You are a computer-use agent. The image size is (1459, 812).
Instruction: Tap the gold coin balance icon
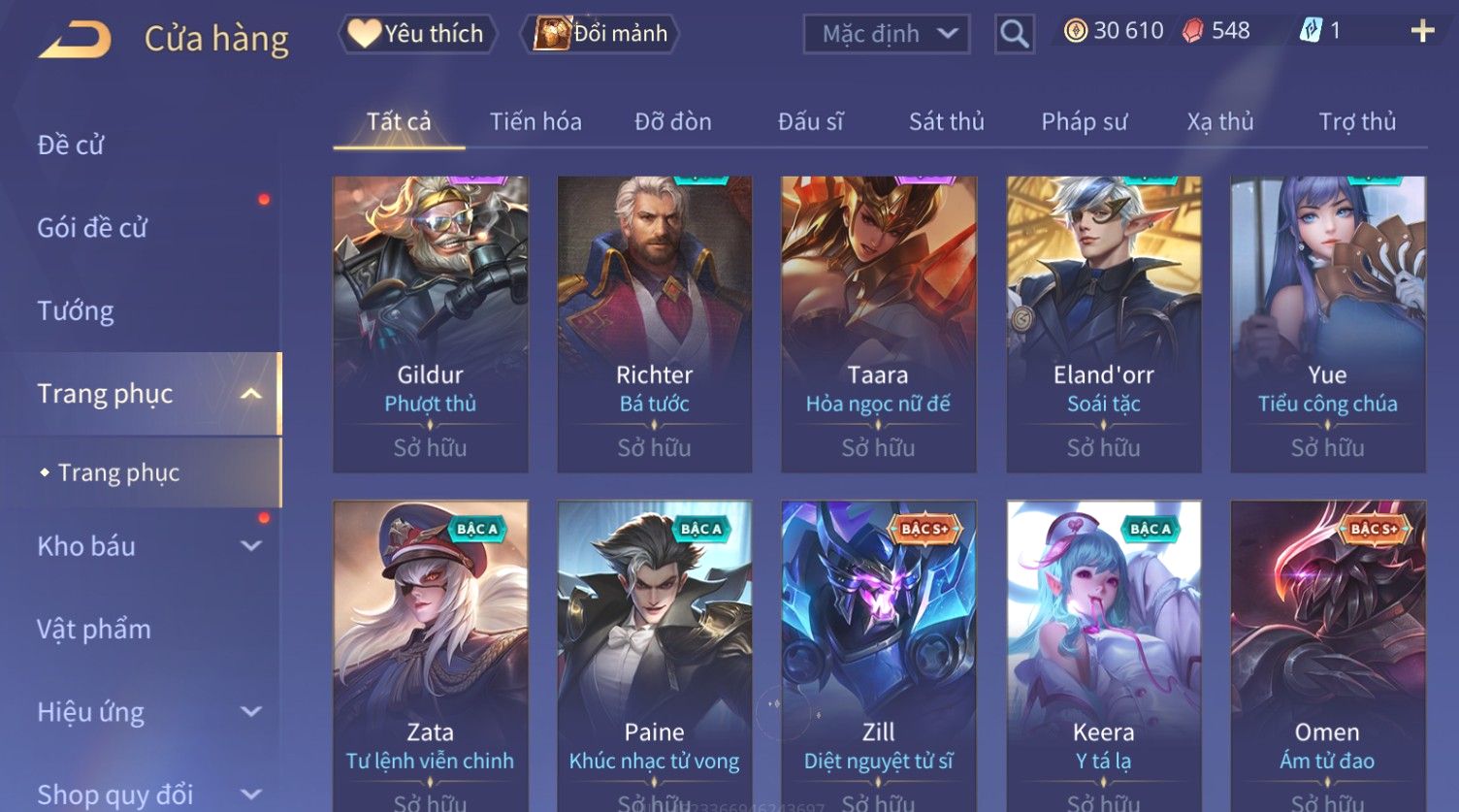point(1075,31)
